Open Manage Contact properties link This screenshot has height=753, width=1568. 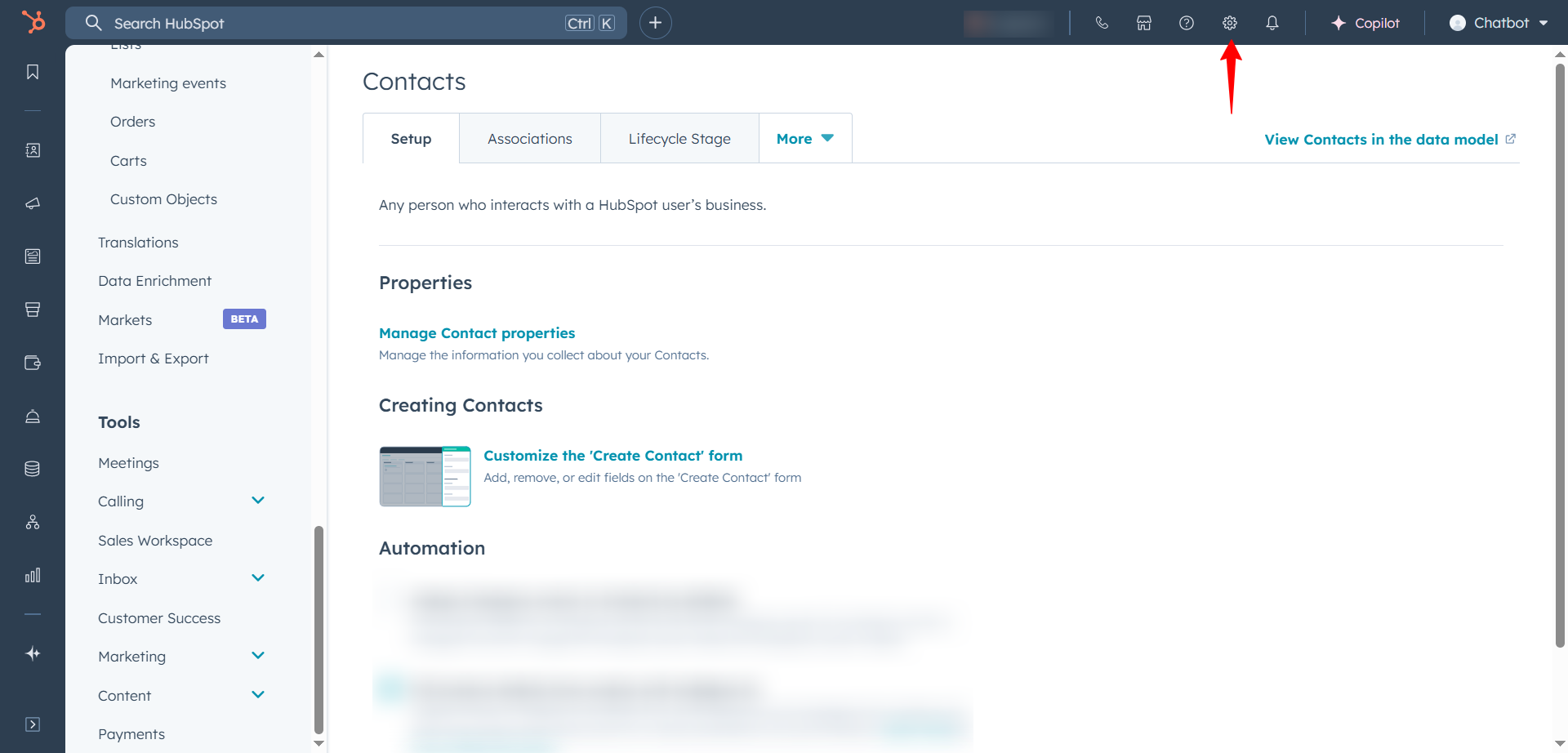(x=477, y=333)
